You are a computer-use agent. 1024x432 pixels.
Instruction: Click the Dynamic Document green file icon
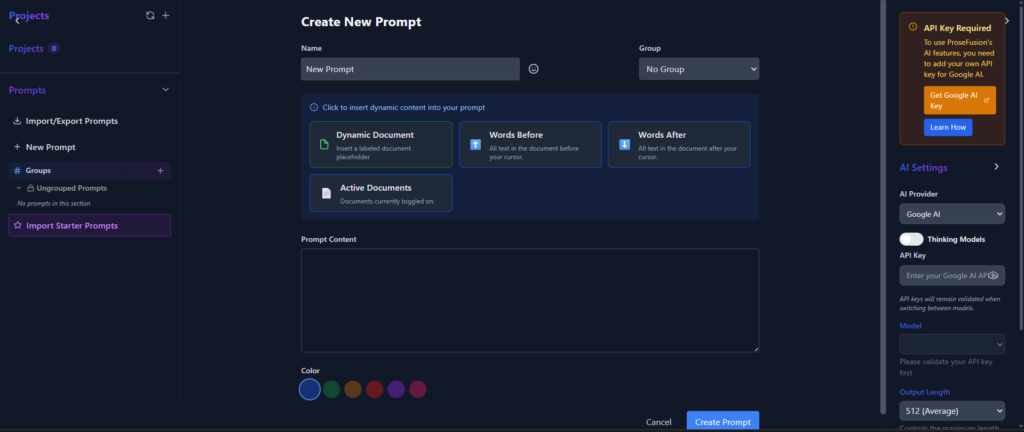[x=324, y=144]
